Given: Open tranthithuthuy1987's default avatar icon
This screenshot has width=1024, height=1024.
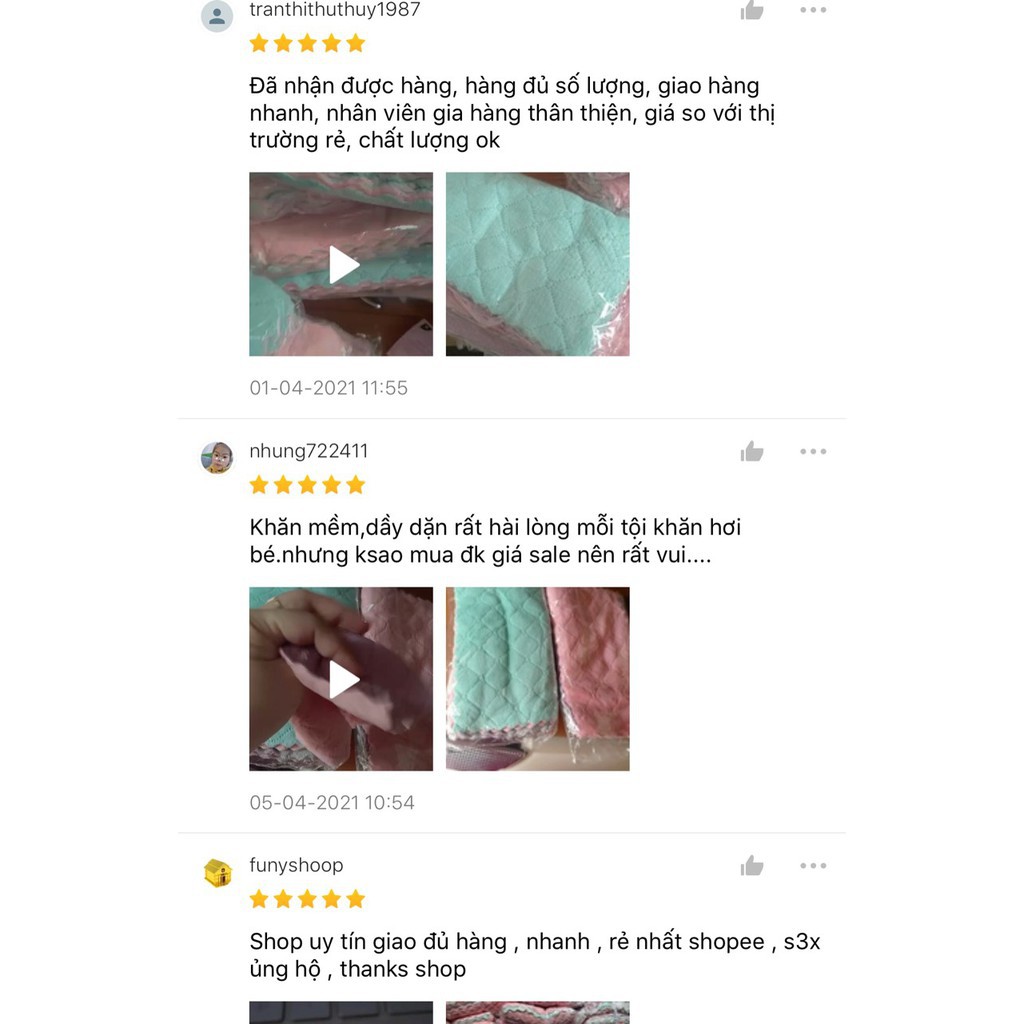Looking at the screenshot, I should [217, 16].
